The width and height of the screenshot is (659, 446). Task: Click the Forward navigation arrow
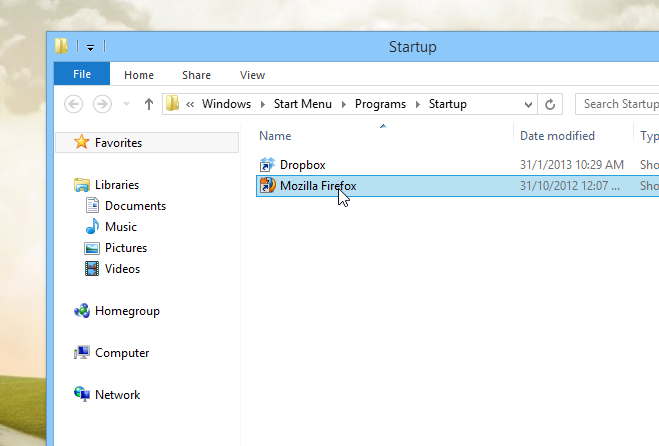102,104
